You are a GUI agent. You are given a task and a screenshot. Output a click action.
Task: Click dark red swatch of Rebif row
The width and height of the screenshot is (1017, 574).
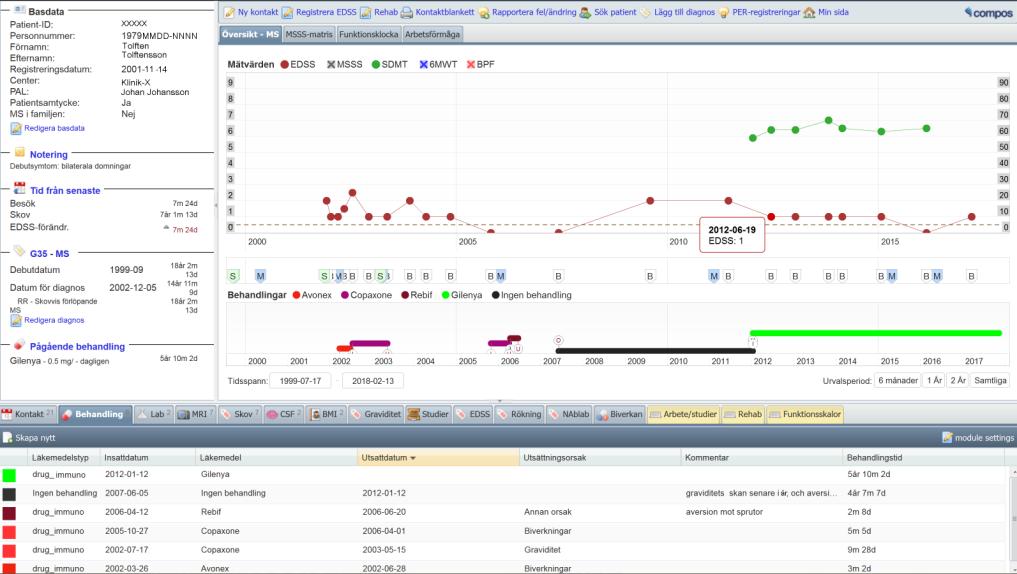pyautogui.click(x=9, y=513)
